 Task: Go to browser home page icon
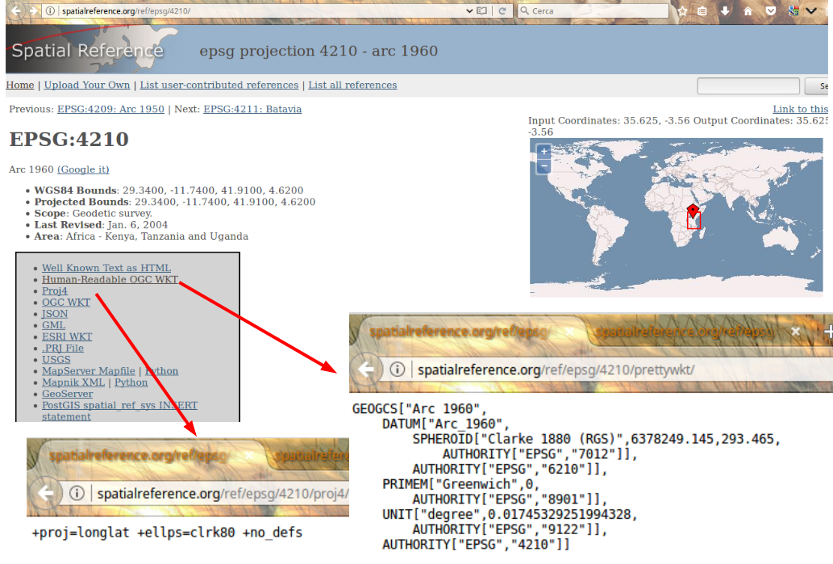(x=747, y=11)
